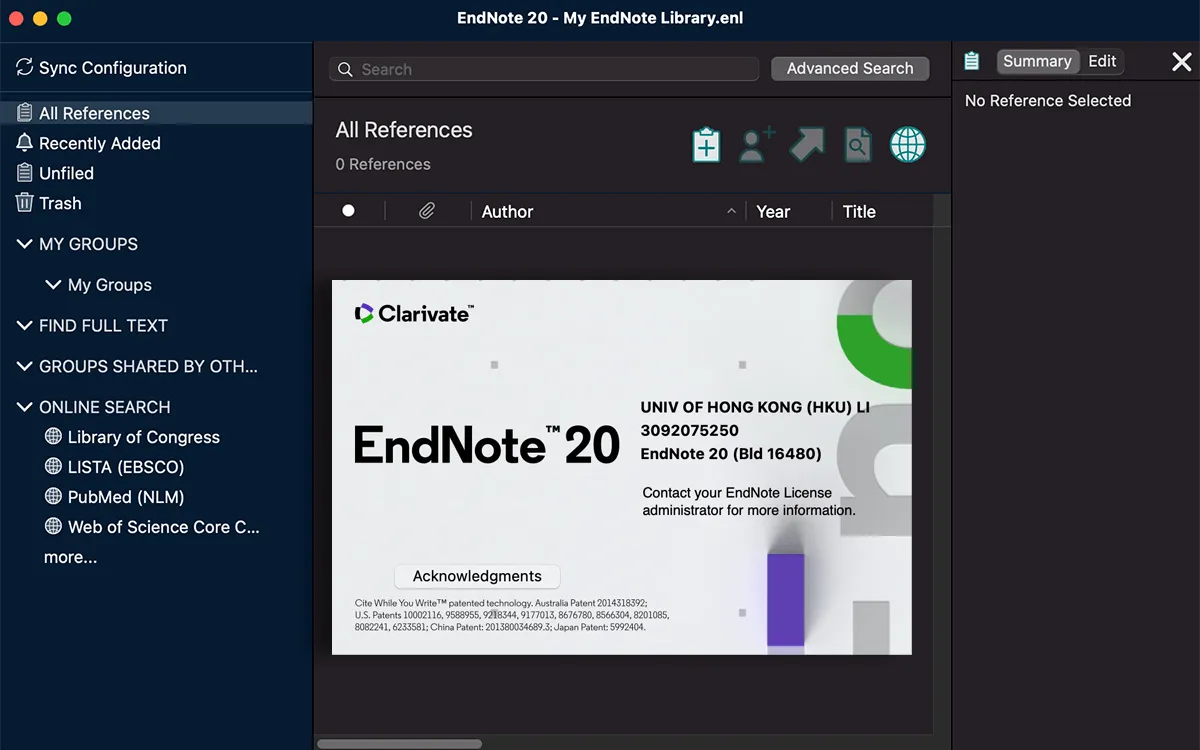Click the Trash bin icon
This screenshot has width=1200, height=750.
[25, 203]
